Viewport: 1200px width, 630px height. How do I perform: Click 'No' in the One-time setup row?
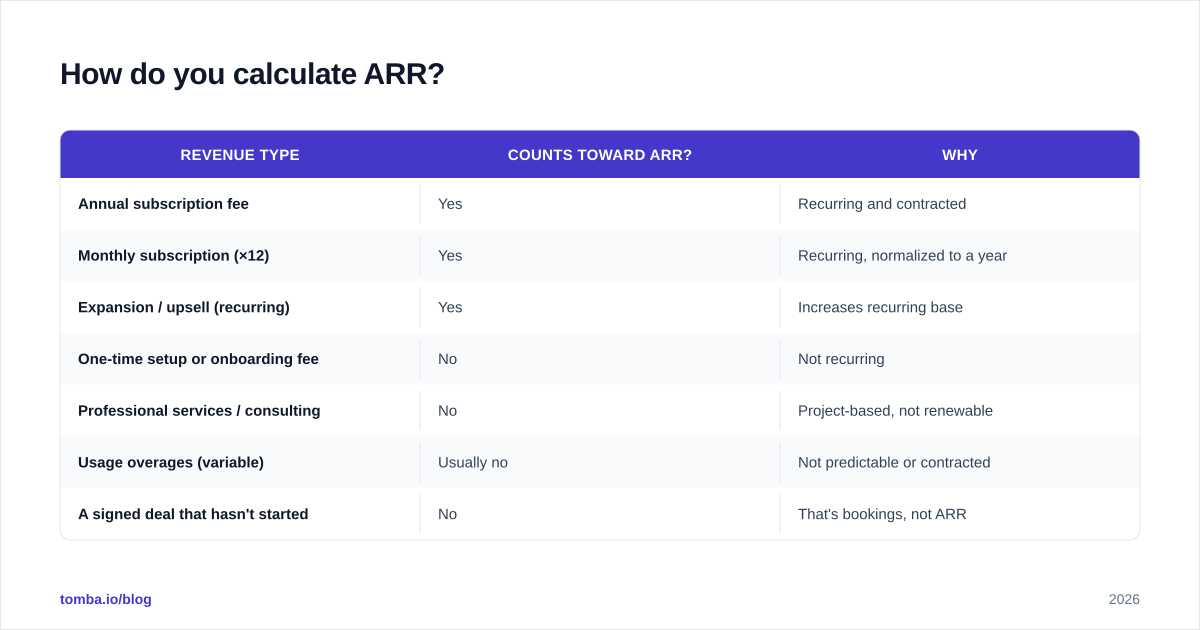click(447, 359)
